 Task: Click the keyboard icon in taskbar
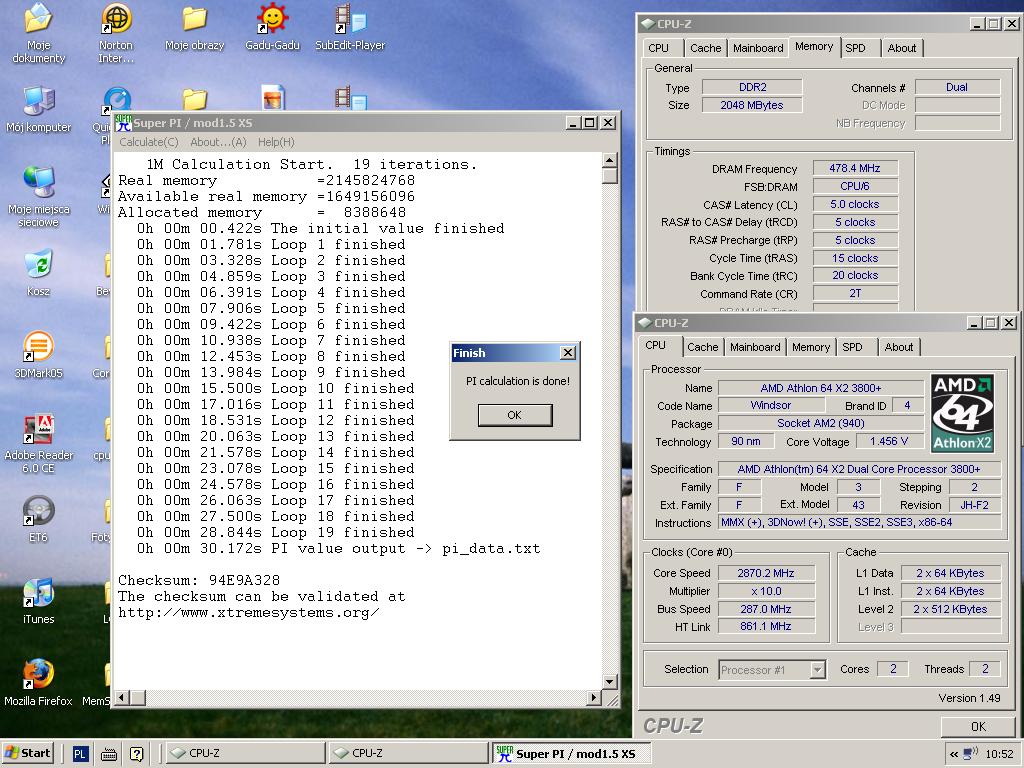108,754
